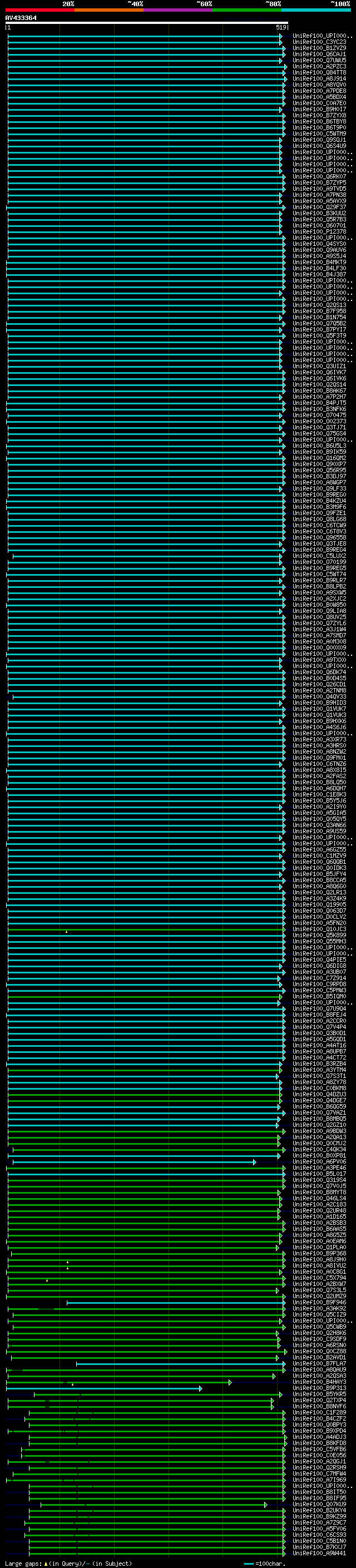The width and height of the screenshot is (356, 1568).
Task: Click the red ~20% identity legend bar
Action: (x=39, y=10)
